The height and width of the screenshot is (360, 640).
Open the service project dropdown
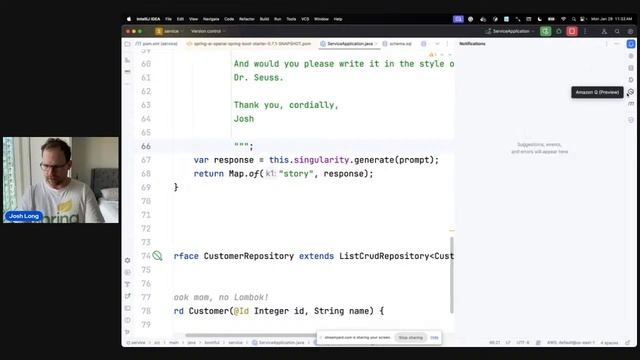tap(169, 31)
